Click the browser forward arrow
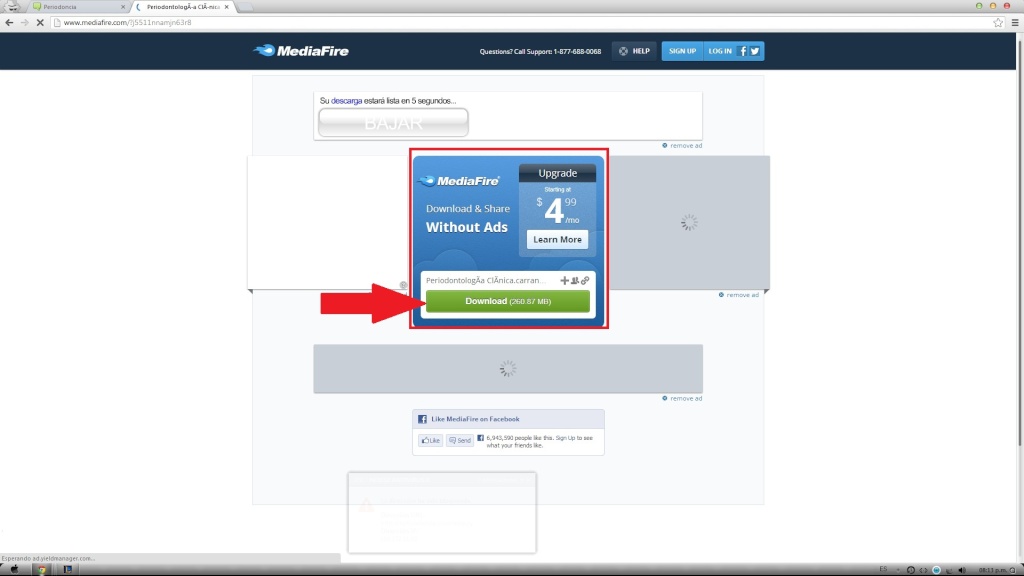This screenshot has width=1024, height=576. point(24,22)
